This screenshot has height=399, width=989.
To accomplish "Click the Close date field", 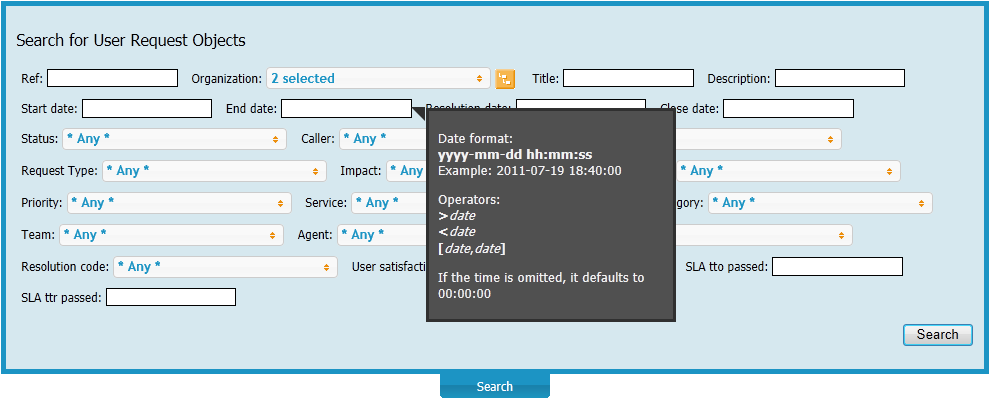I will pyautogui.click(x=788, y=108).
